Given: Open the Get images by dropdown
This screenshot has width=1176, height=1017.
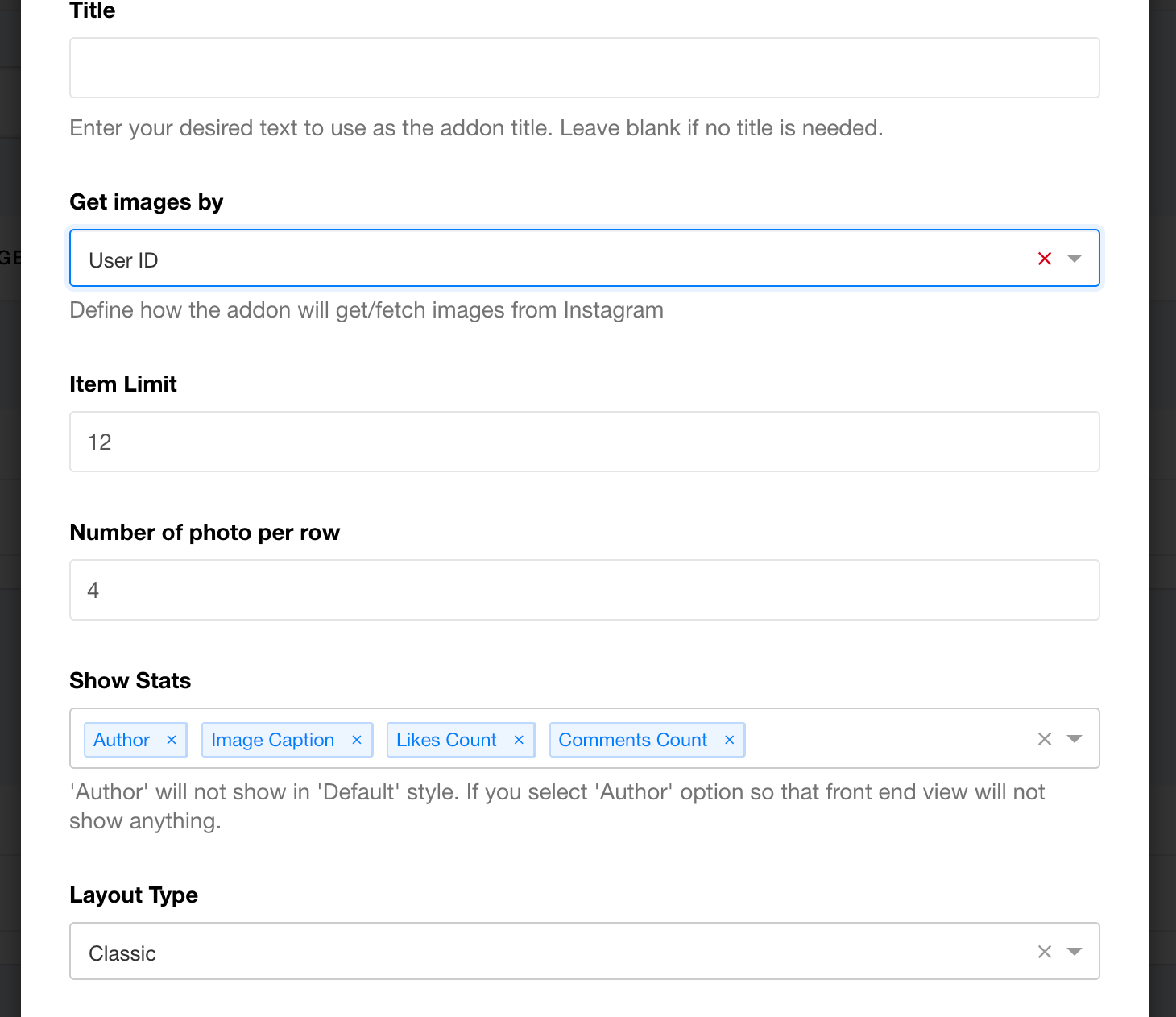Looking at the screenshot, I should click(1075, 258).
